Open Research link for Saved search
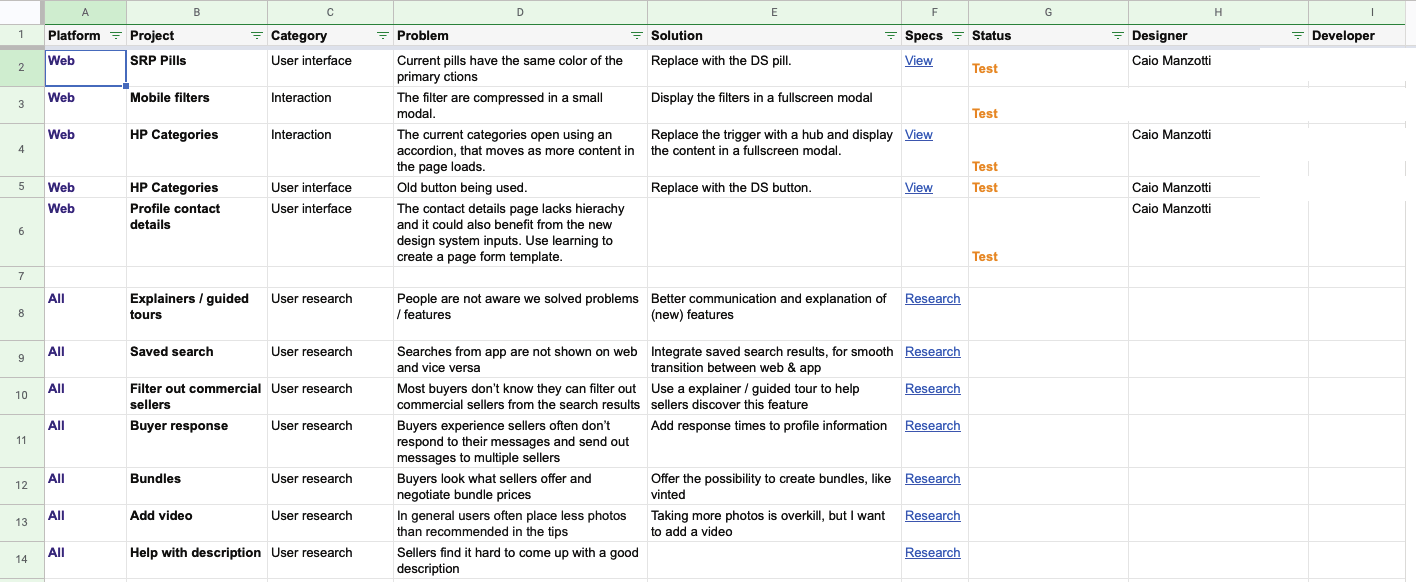 click(932, 352)
